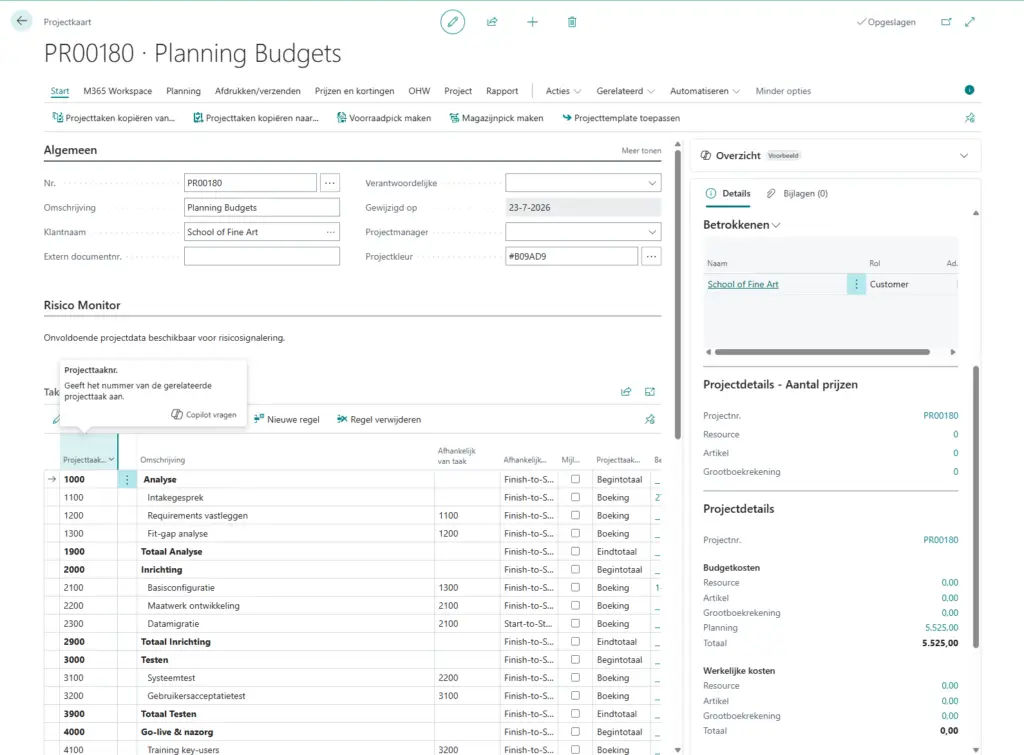Click the Meer tonen link
The image size is (1024, 755).
click(x=641, y=150)
